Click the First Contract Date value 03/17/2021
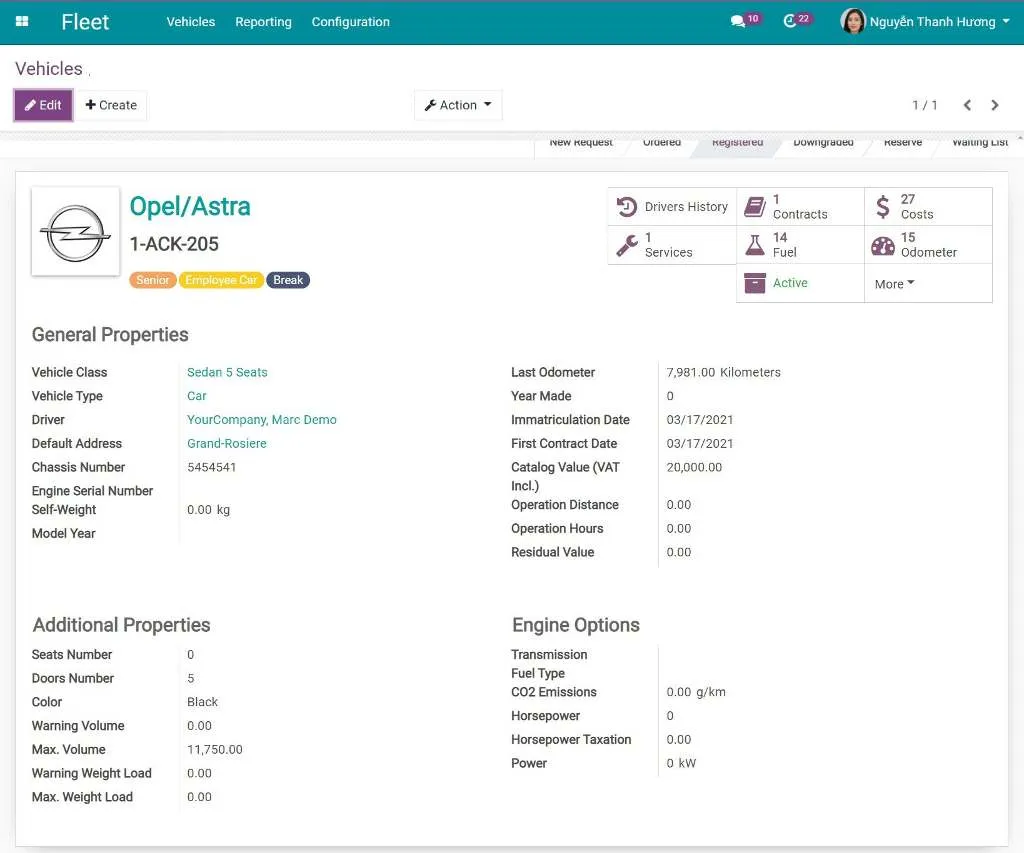This screenshot has height=853, width=1024. coord(699,443)
